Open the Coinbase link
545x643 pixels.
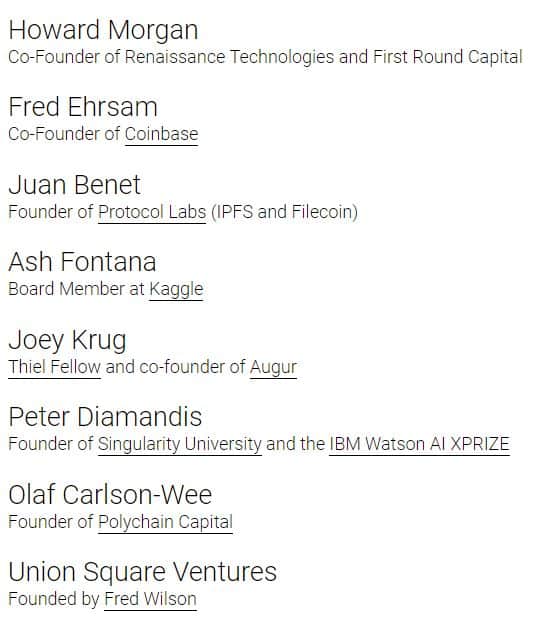pos(161,134)
